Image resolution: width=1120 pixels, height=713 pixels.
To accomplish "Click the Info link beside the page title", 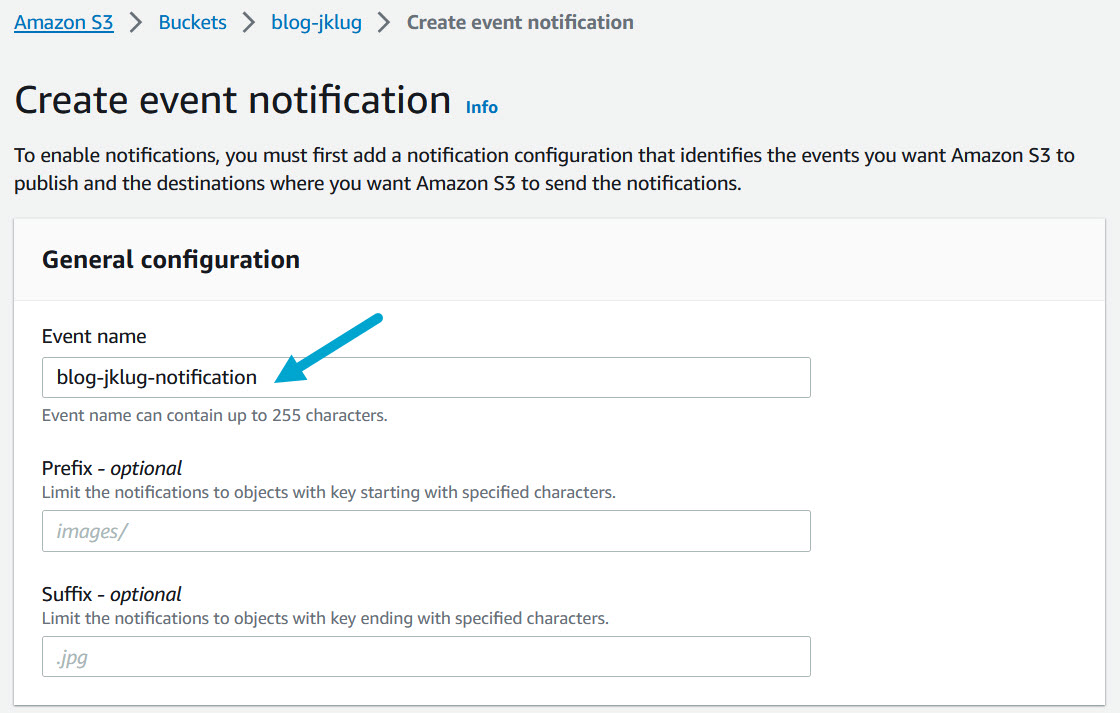I will (481, 107).
